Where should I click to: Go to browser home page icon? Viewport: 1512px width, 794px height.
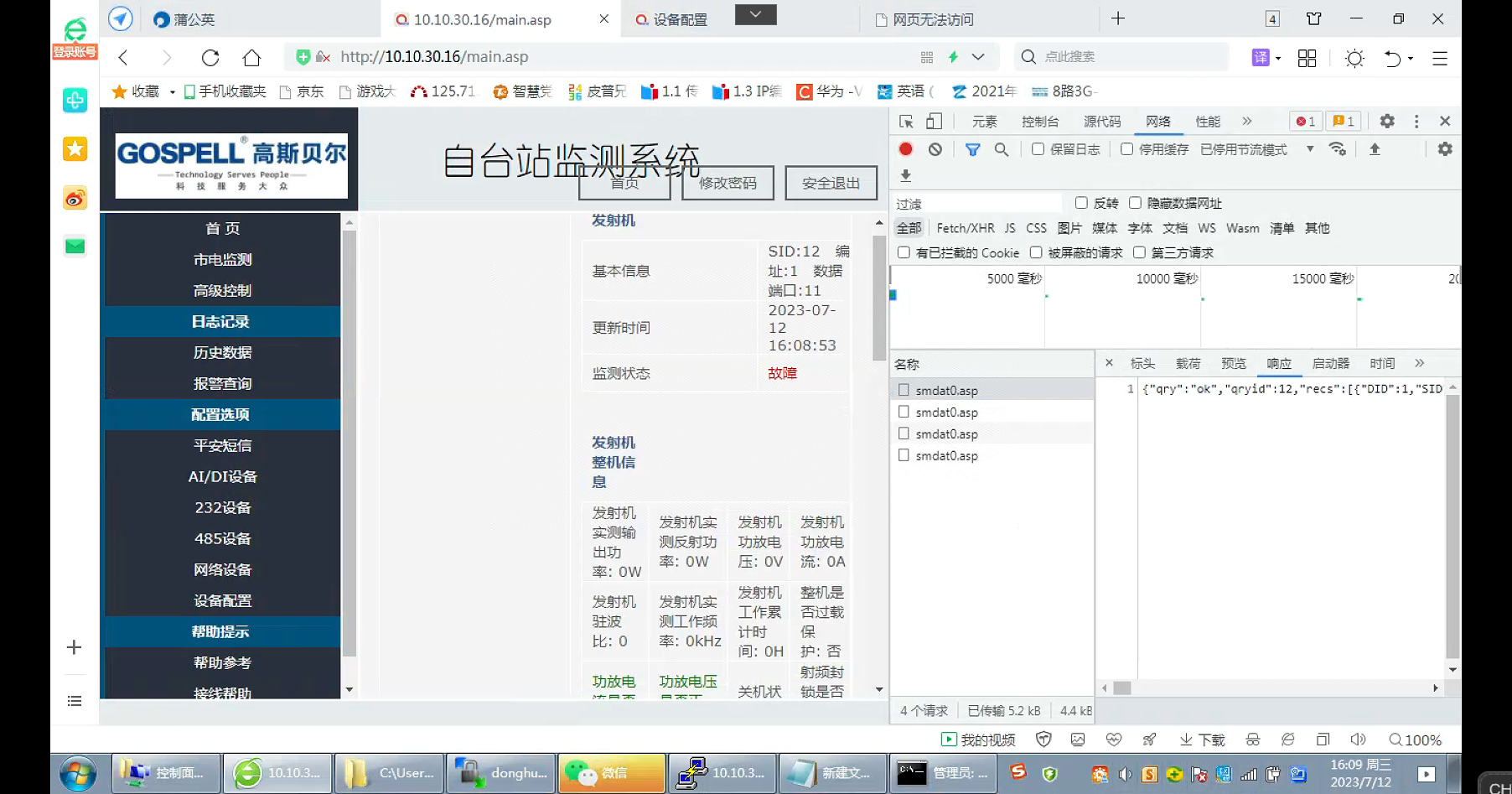pyautogui.click(x=251, y=57)
